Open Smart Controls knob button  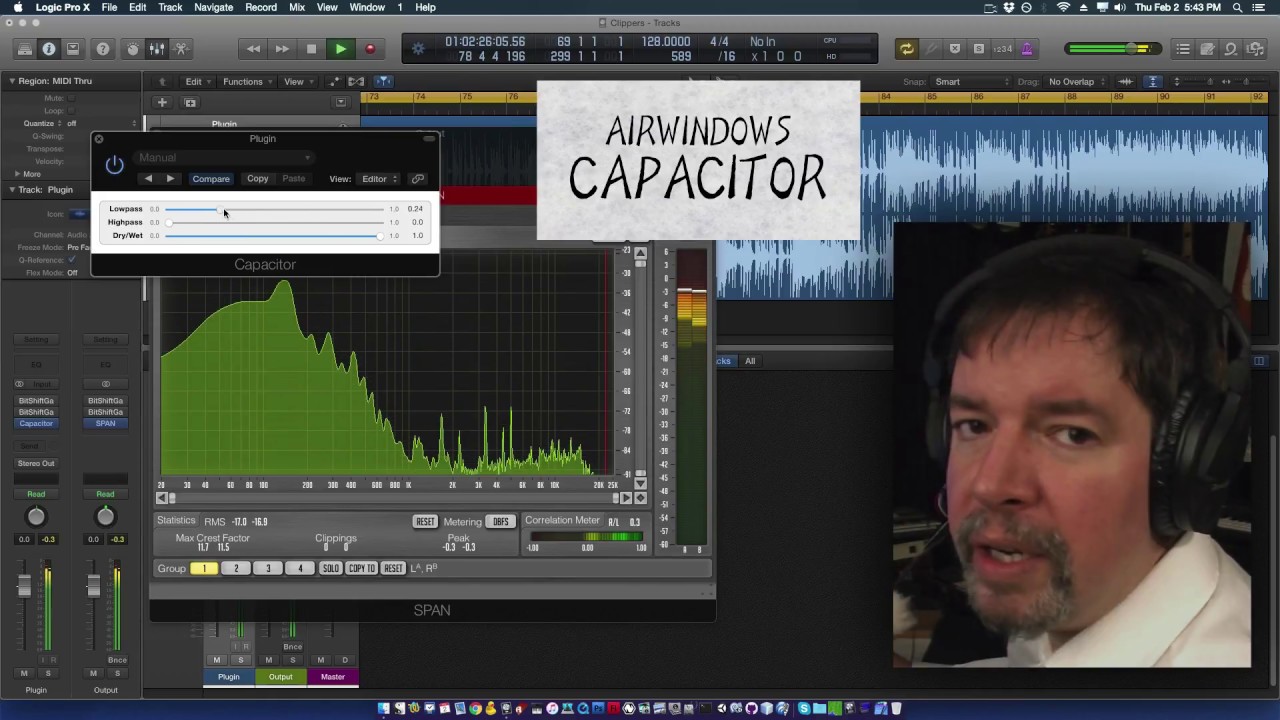pyautogui.click(x=133, y=49)
